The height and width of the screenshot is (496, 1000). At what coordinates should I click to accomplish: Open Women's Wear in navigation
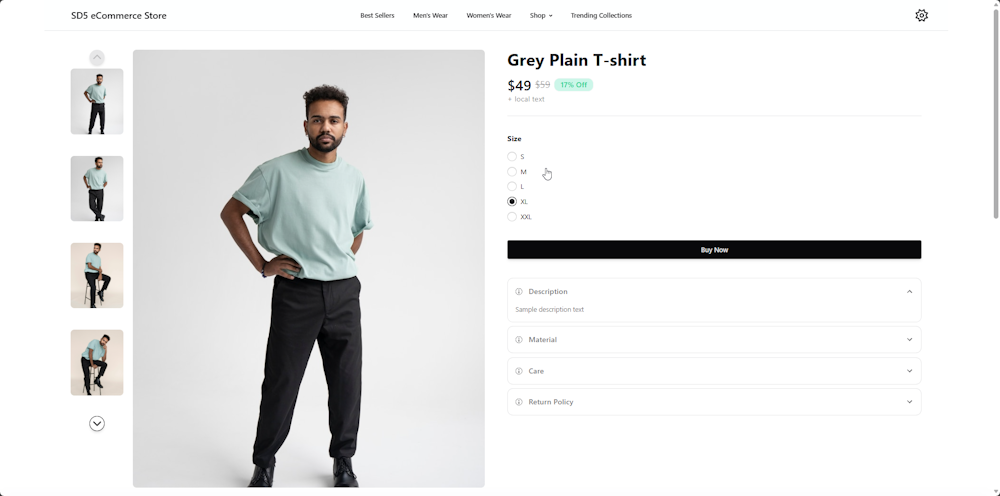pos(488,16)
